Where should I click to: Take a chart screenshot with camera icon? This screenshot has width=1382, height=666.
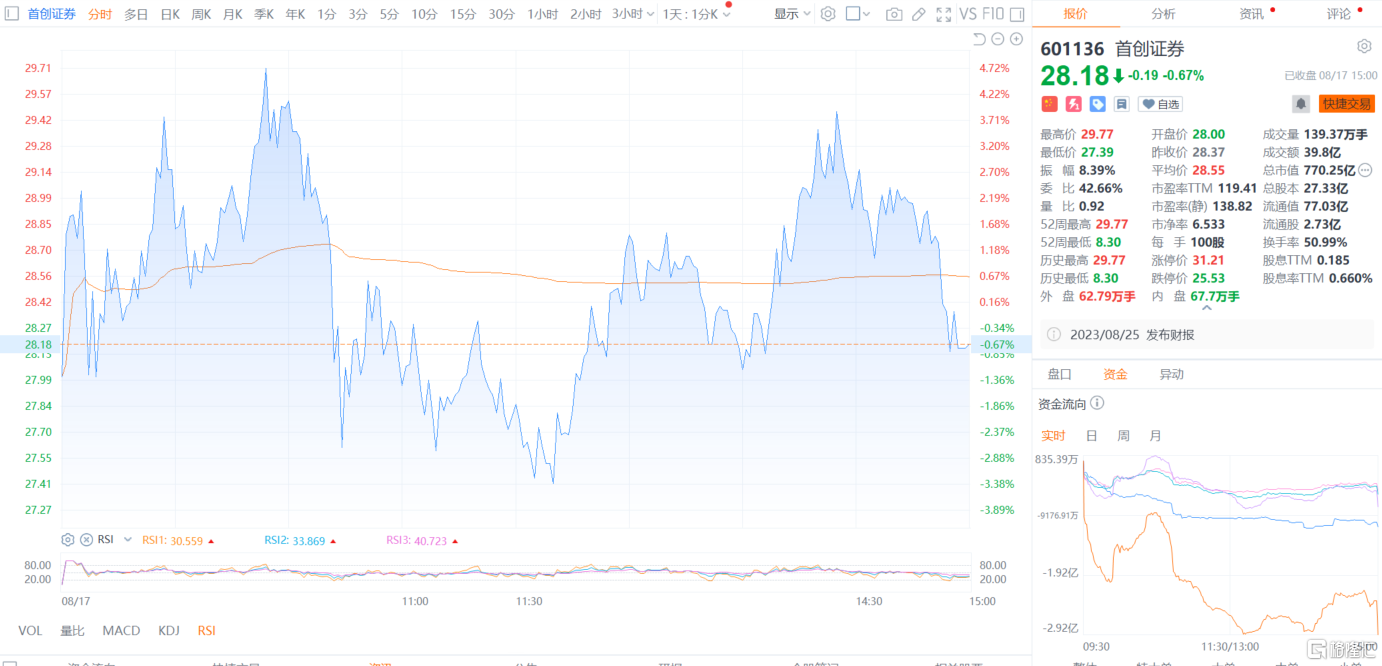pyautogui.click(x=894, y=14)
